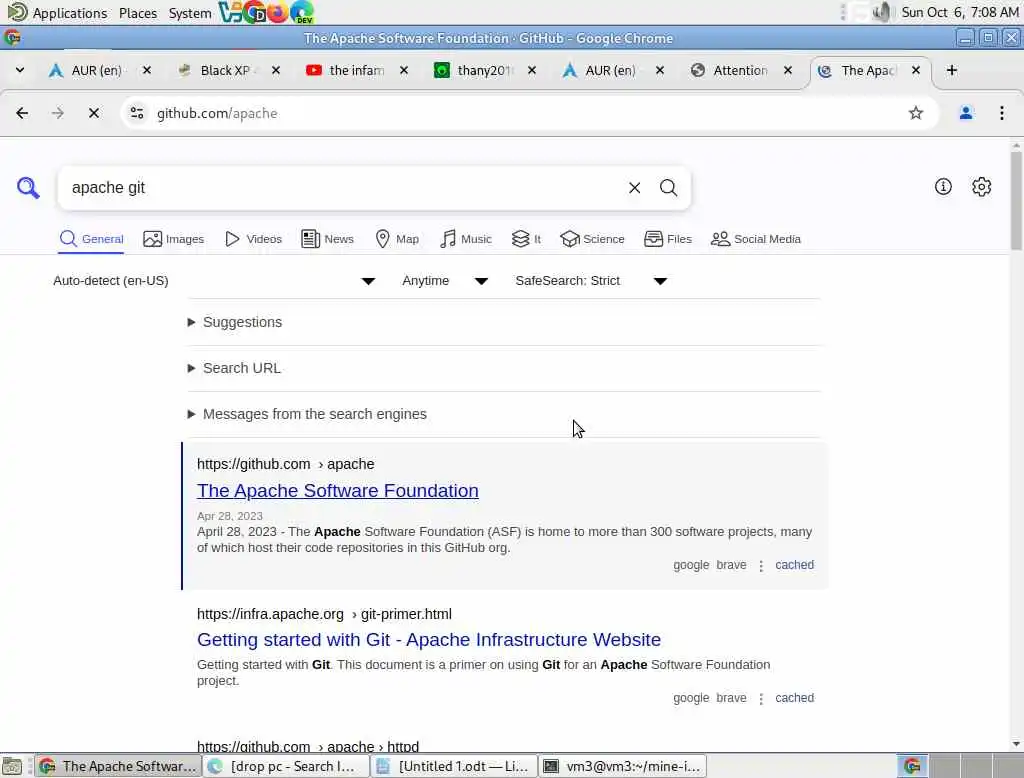Open the SafeSearch: Strict dropdown
The width and height of the screenshot is (1024, 778).
[590, 281]
